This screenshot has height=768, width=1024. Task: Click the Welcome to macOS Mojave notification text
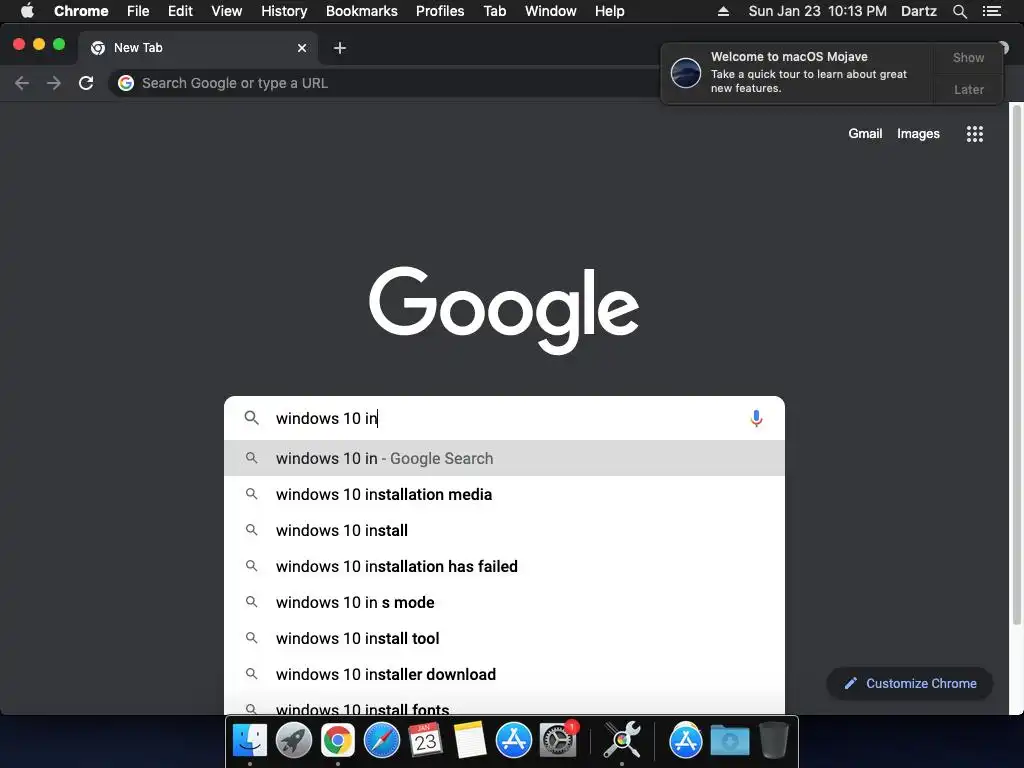789,57
